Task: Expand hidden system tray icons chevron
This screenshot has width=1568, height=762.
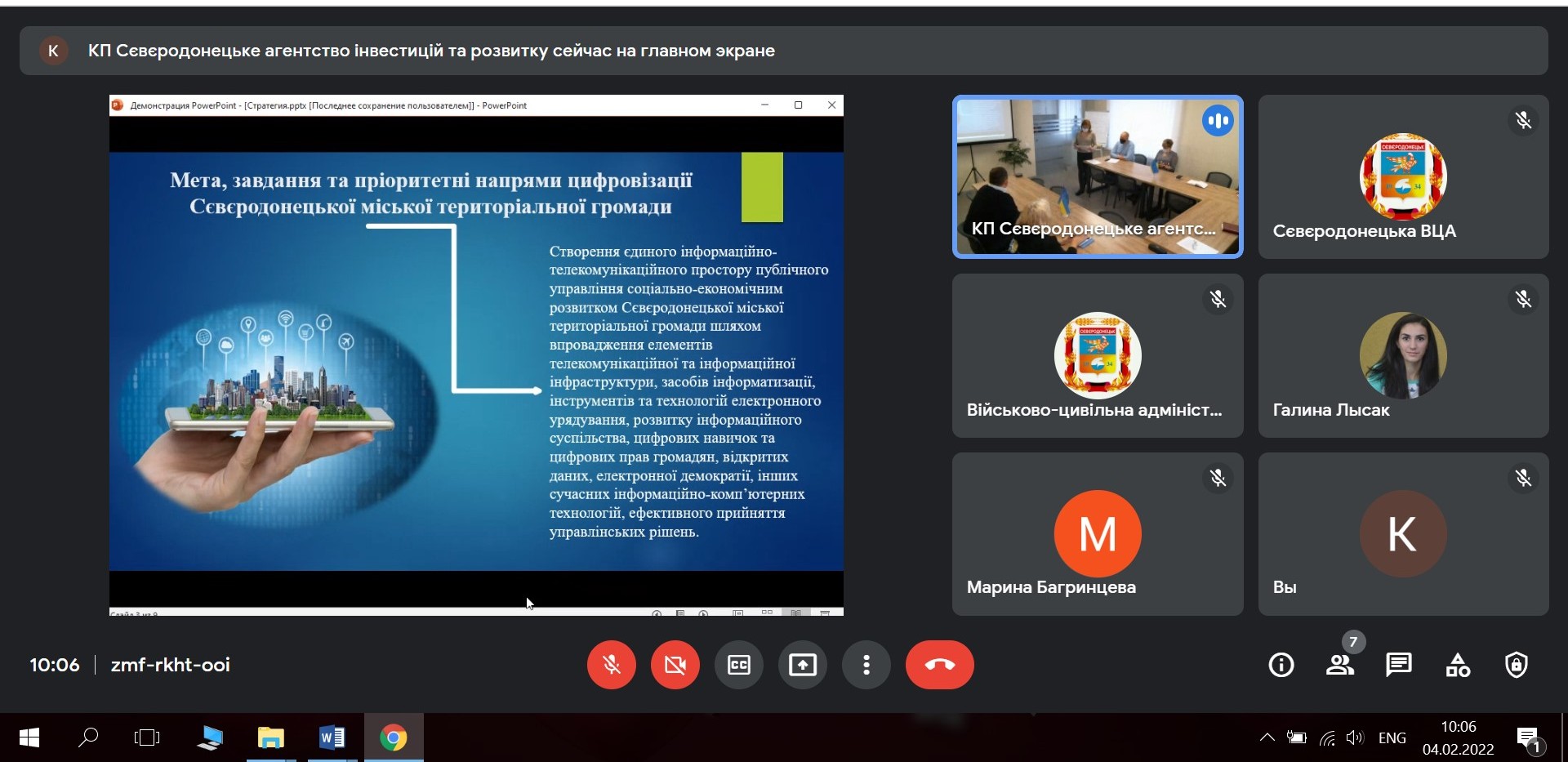Action: (x=1267, y=737)
